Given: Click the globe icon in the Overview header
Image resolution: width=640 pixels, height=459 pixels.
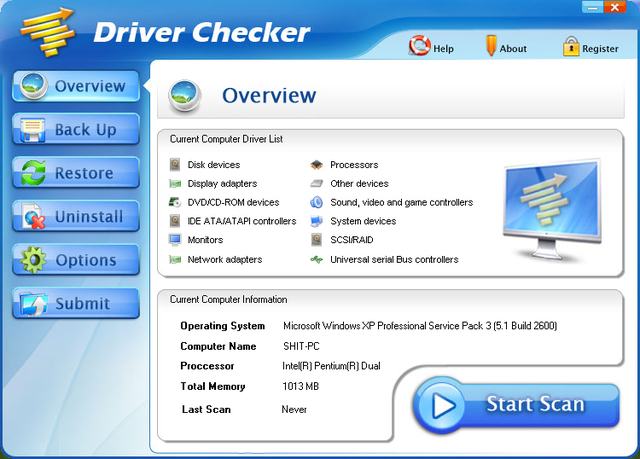Looking at the screenshot, I should tap(185, 95).
